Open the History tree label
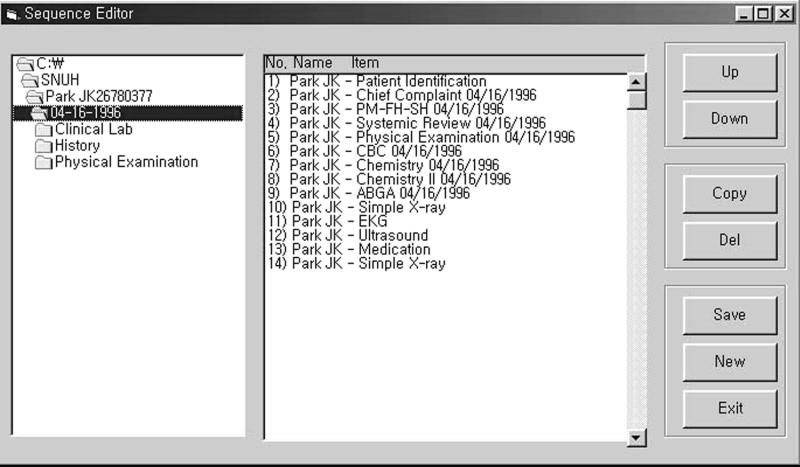The height and width of the screenshot is (467, 800). click(78, 145)
